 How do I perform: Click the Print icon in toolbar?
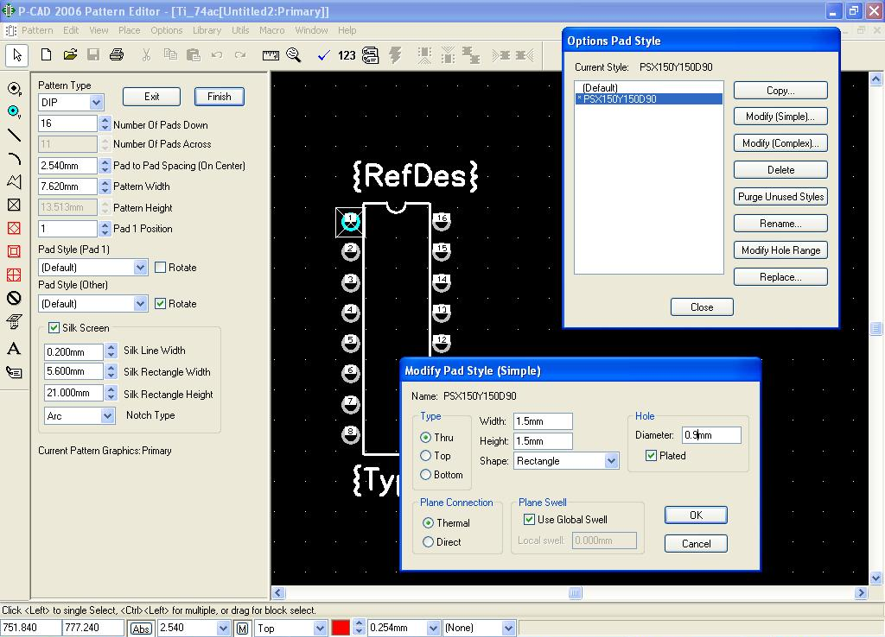(116, 55)
